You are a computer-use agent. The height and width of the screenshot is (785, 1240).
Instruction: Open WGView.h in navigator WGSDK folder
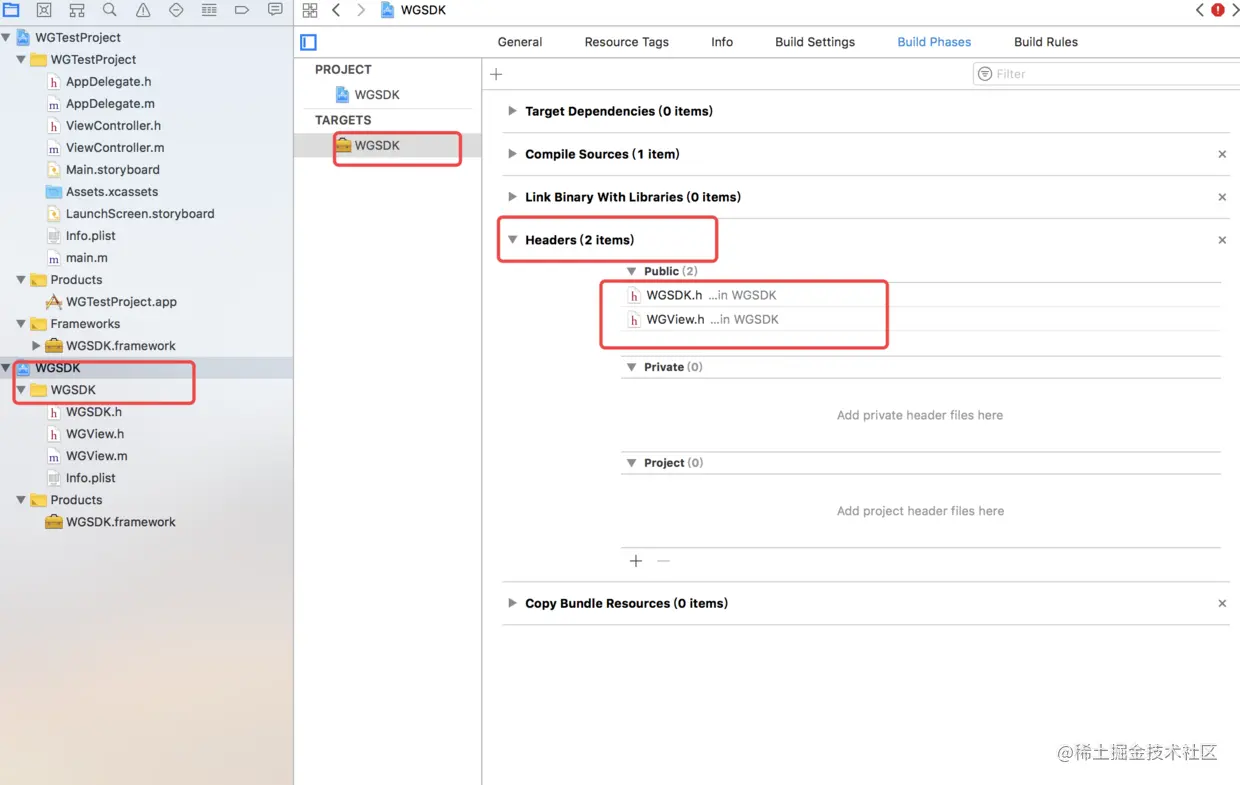click(x=94, y=434)
